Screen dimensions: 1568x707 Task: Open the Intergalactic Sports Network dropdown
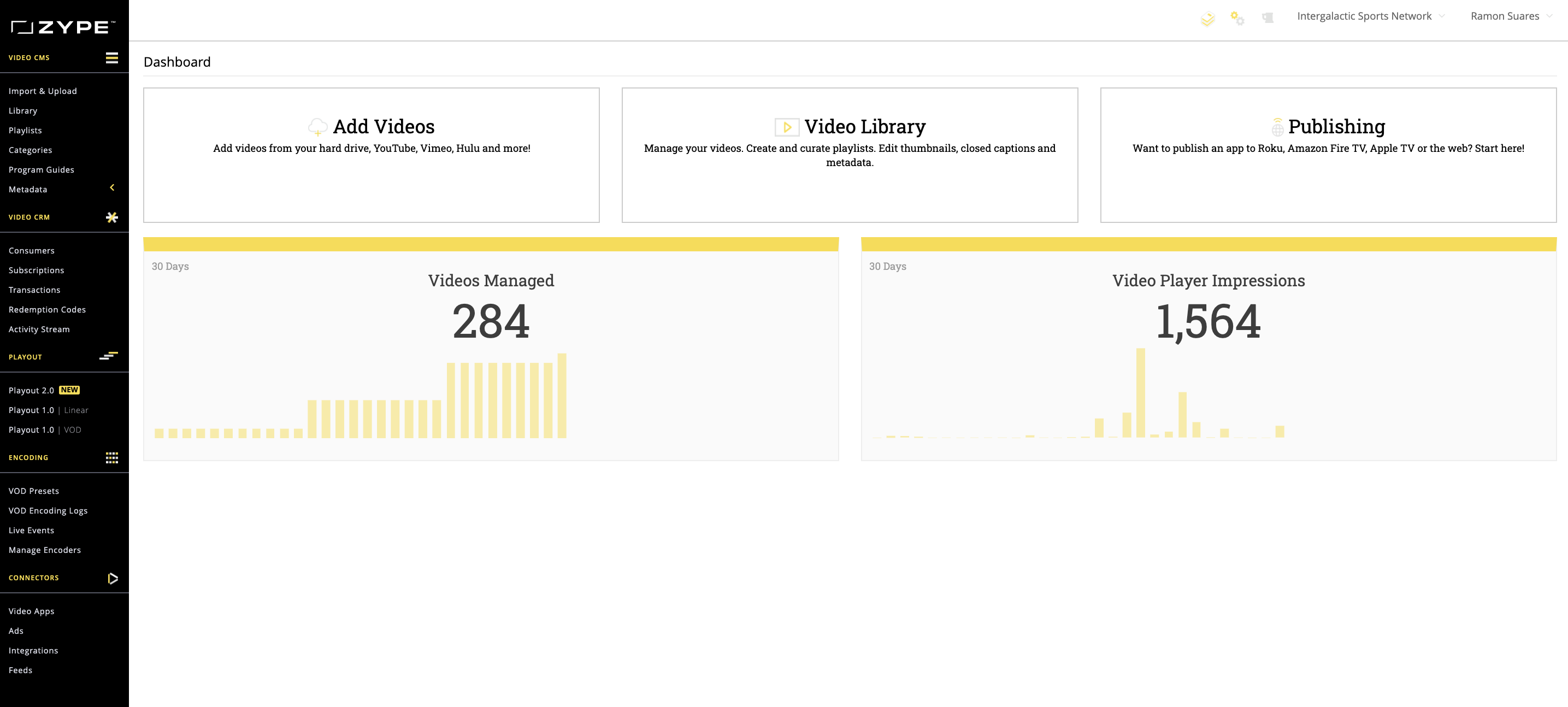coord(1371,16)
